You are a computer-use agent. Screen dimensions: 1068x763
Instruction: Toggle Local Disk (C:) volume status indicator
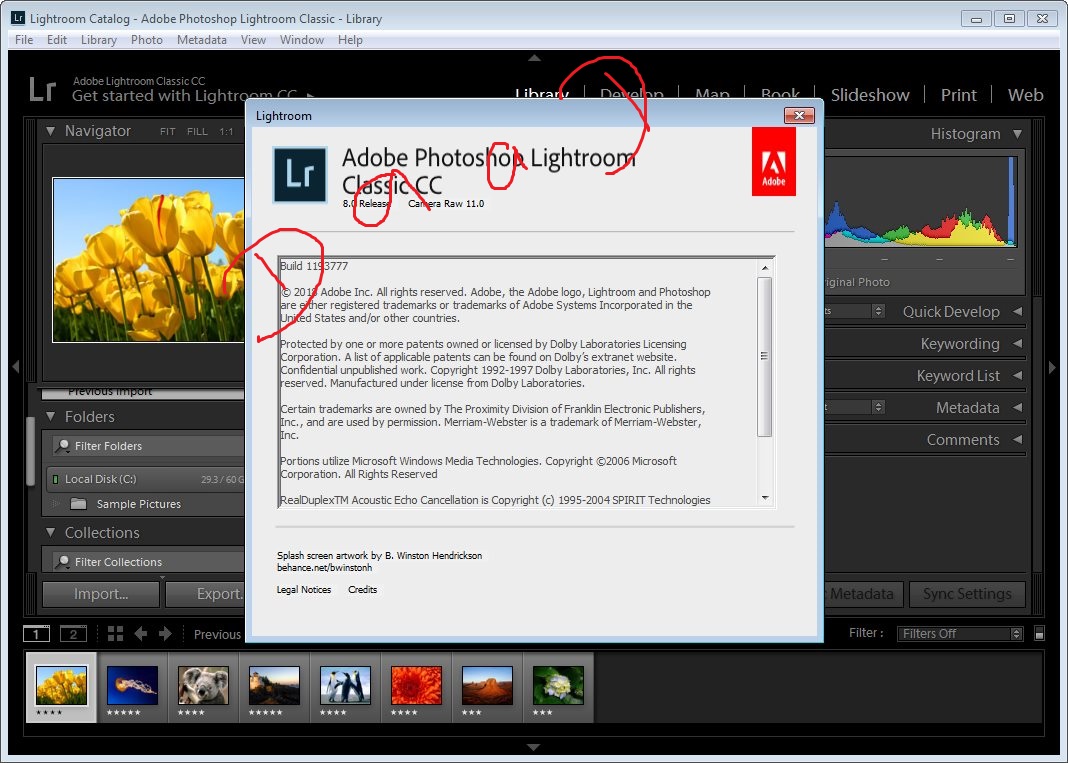pyautogui.click(x=55, y=480)
